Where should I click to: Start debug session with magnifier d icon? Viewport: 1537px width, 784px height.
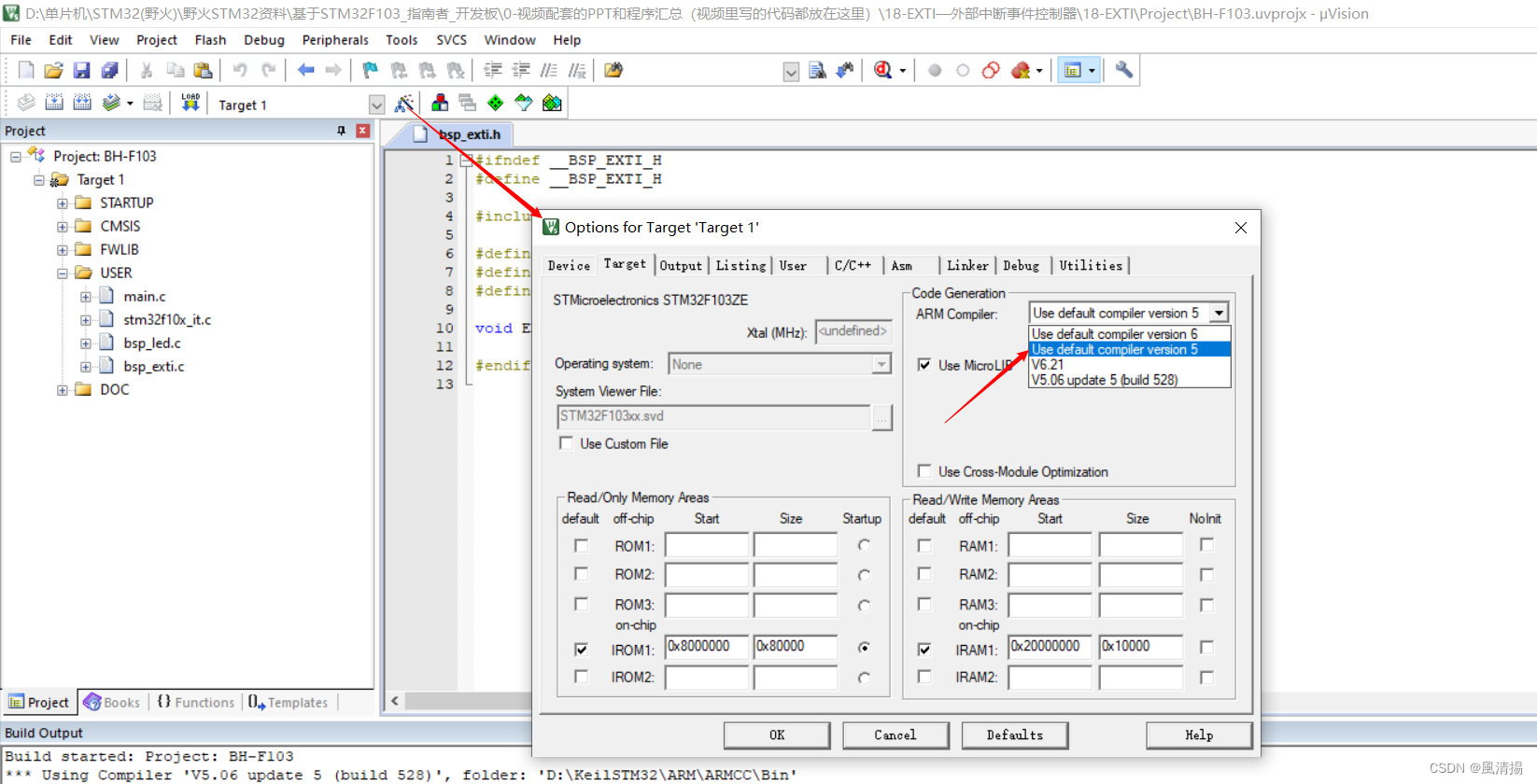tap(882, 70)
